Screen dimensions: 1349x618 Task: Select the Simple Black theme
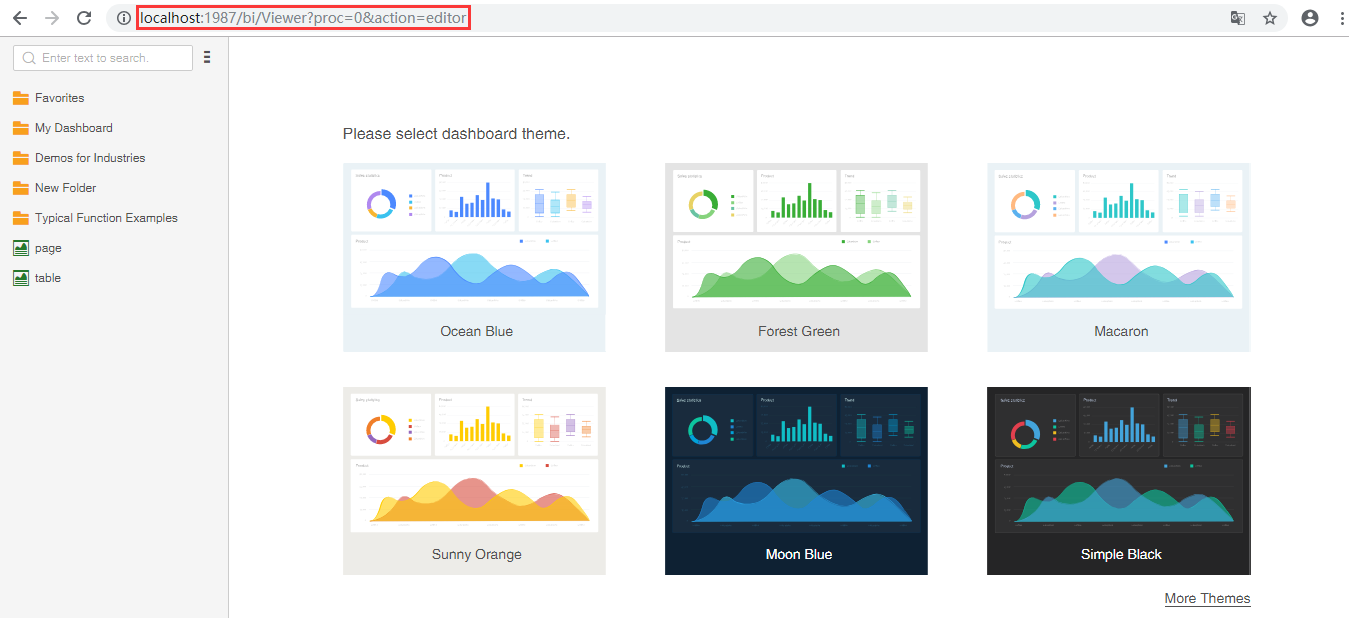point(1118,480)
